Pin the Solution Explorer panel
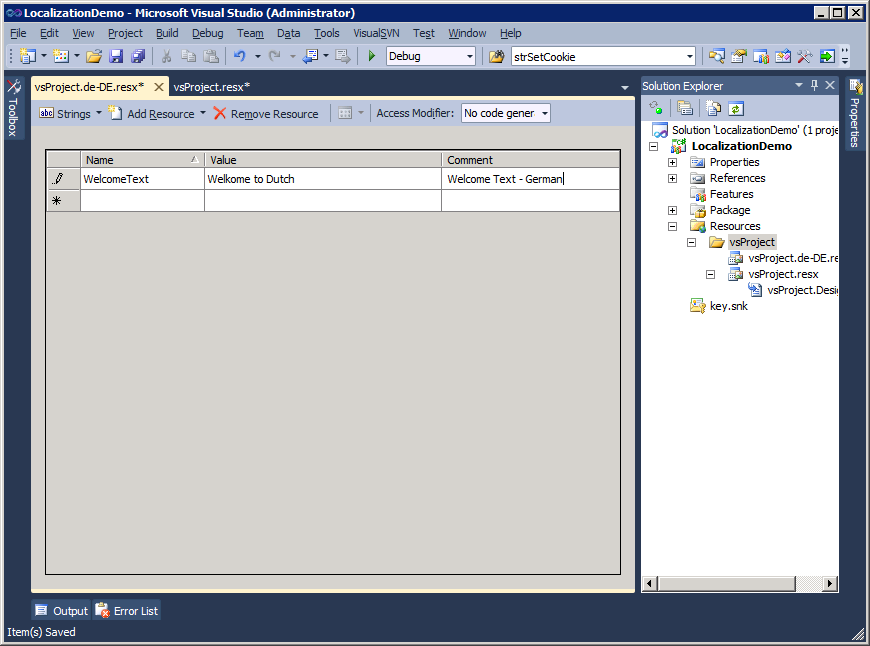This screenshot has width=870, height=646. click(815, 85)
